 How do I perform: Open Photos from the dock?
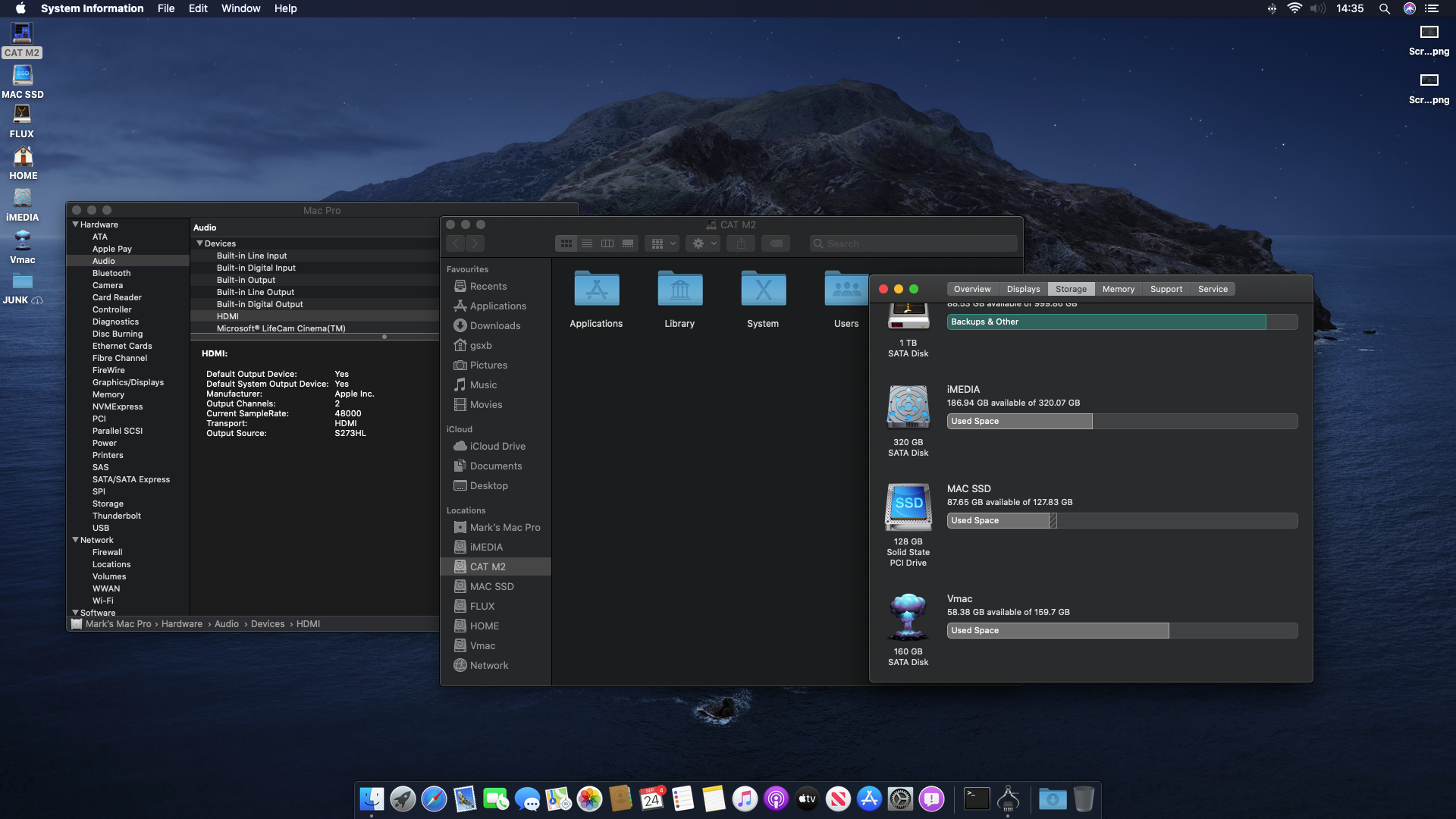pos(589,799)
